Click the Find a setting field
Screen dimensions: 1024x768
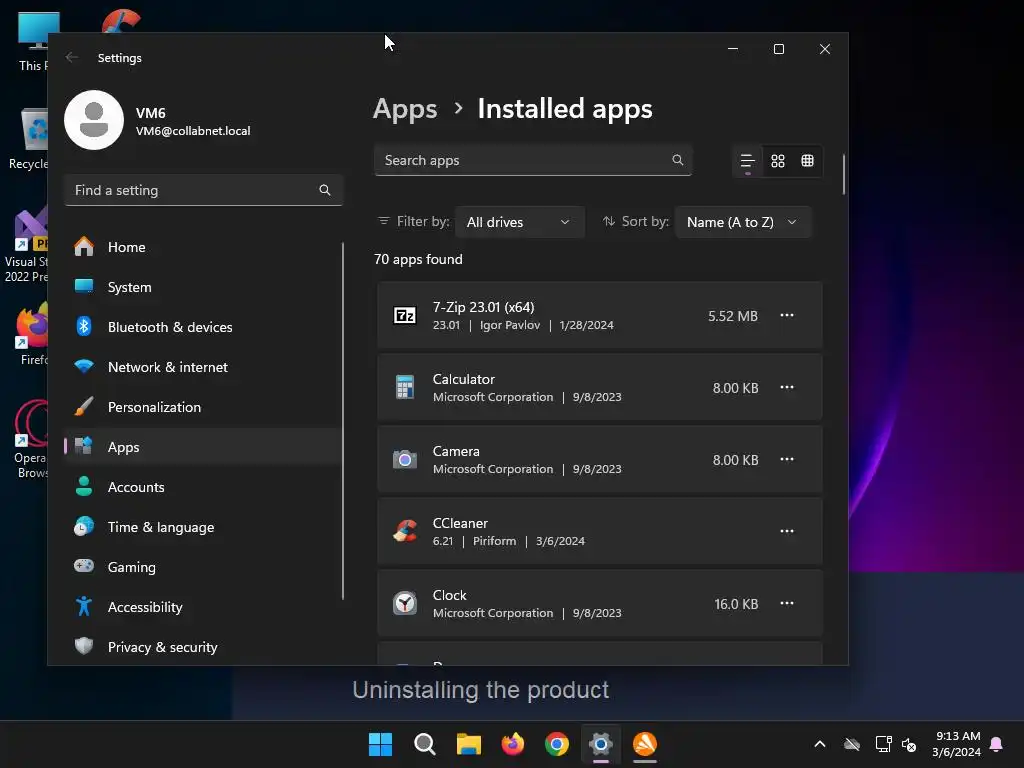tap(204, 190)
